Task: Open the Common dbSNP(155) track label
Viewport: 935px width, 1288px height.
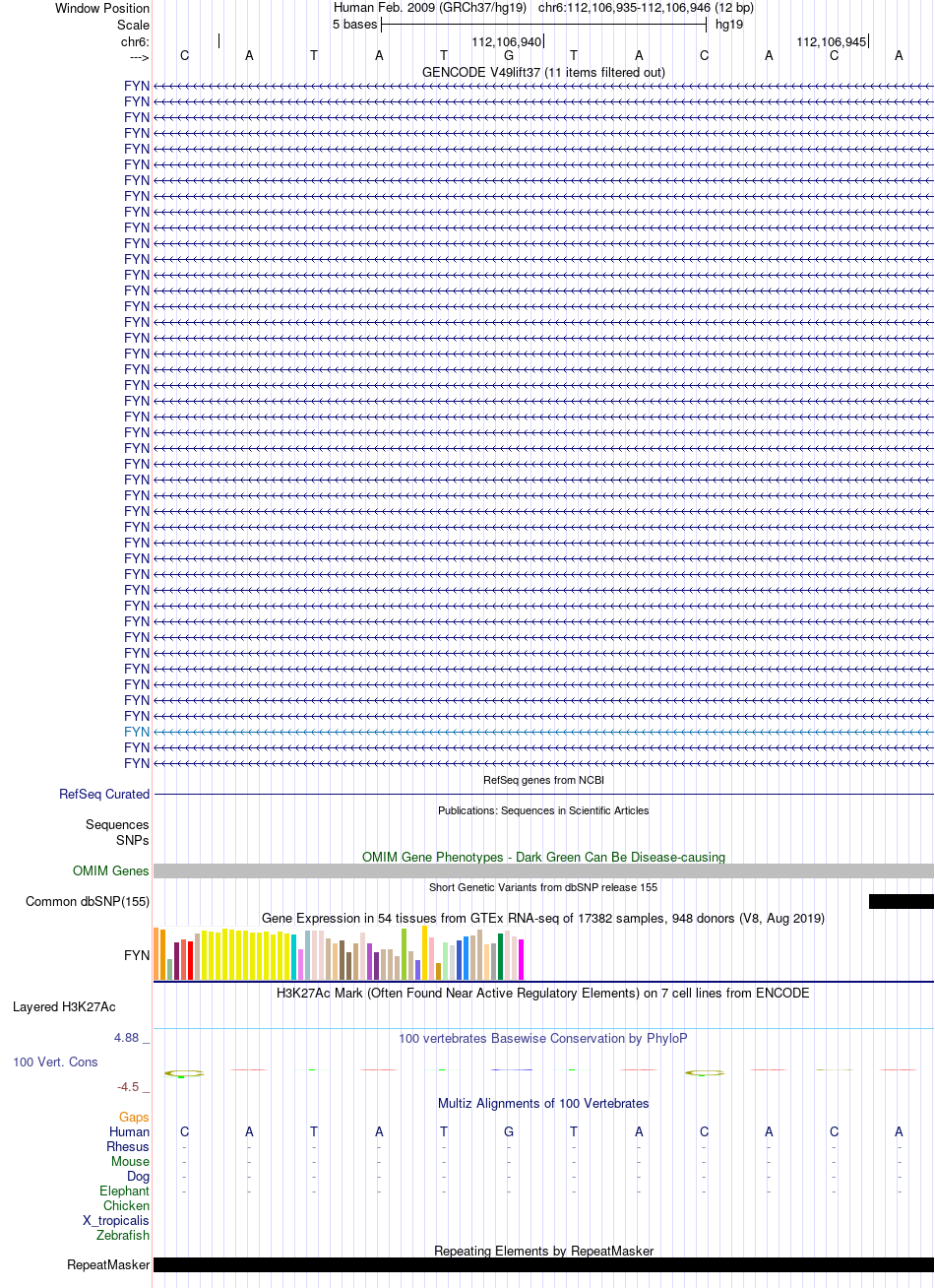Action: click(x=88, y=901)
